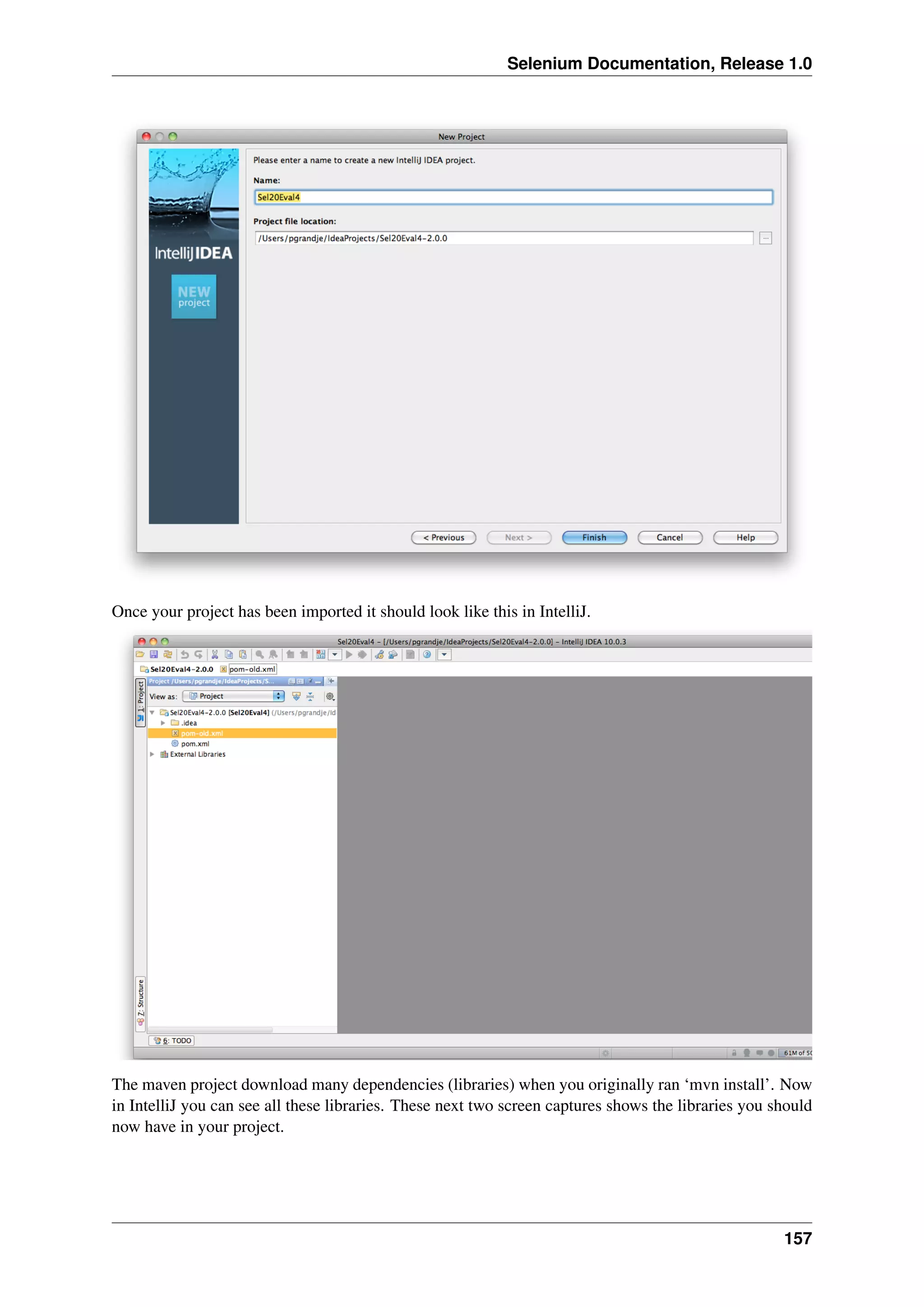This screenshot has width=924, height=1307.
Task: Minimize the Project panel via dash icon
Action: 319,682
